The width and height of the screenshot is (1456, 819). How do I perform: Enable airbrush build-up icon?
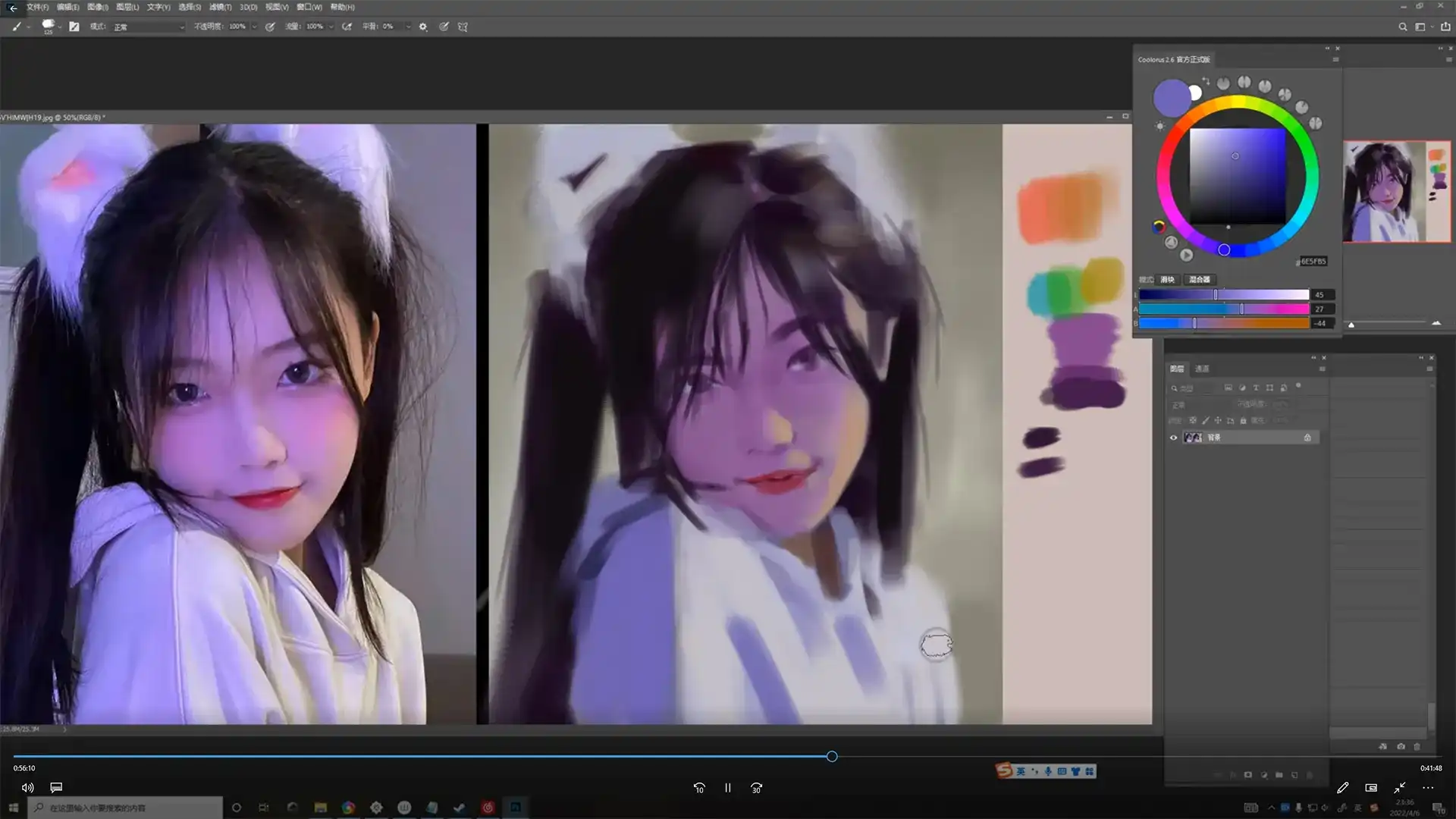click(x=347, y=27)
